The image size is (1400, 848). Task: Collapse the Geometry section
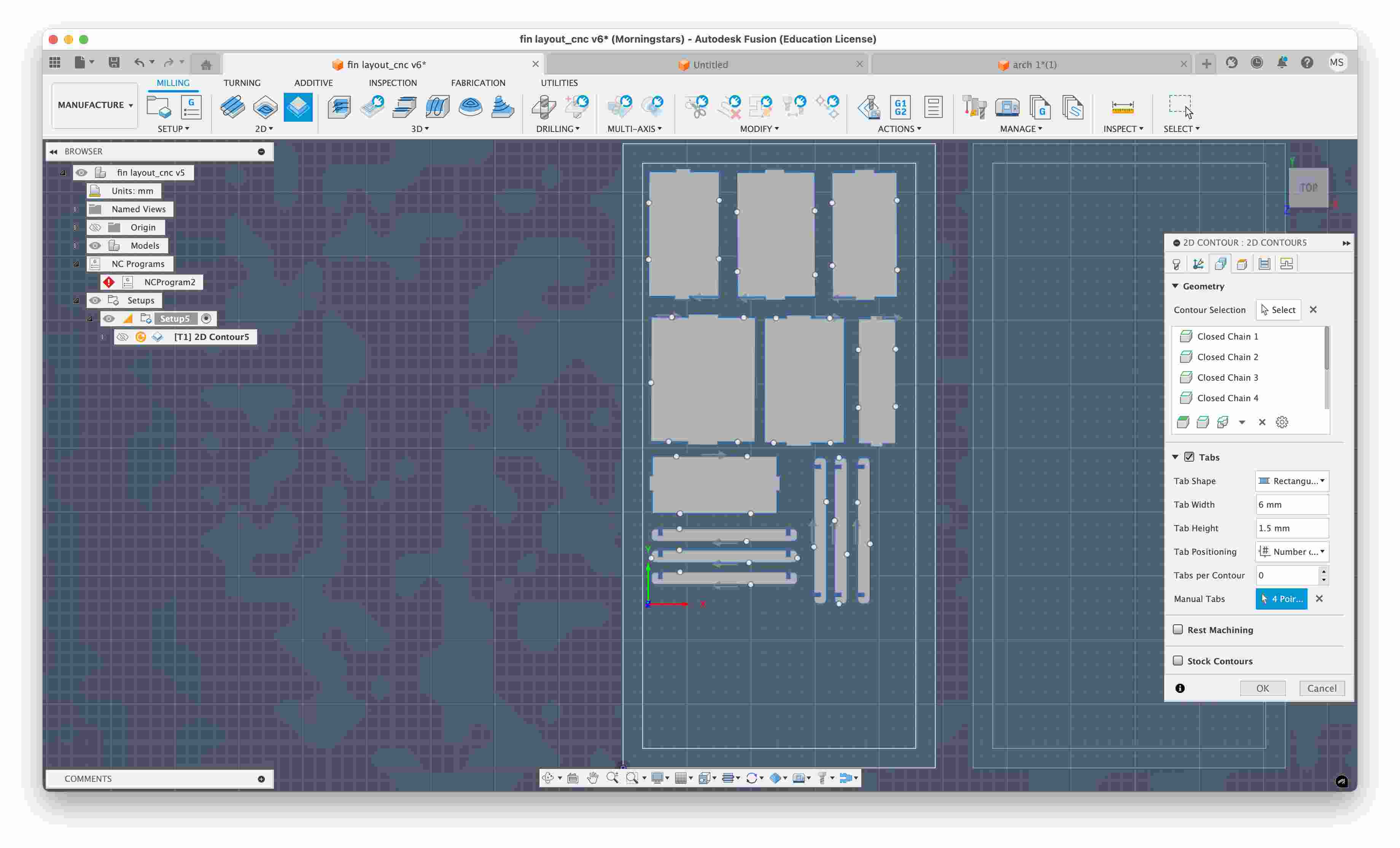click(1176, 286)
